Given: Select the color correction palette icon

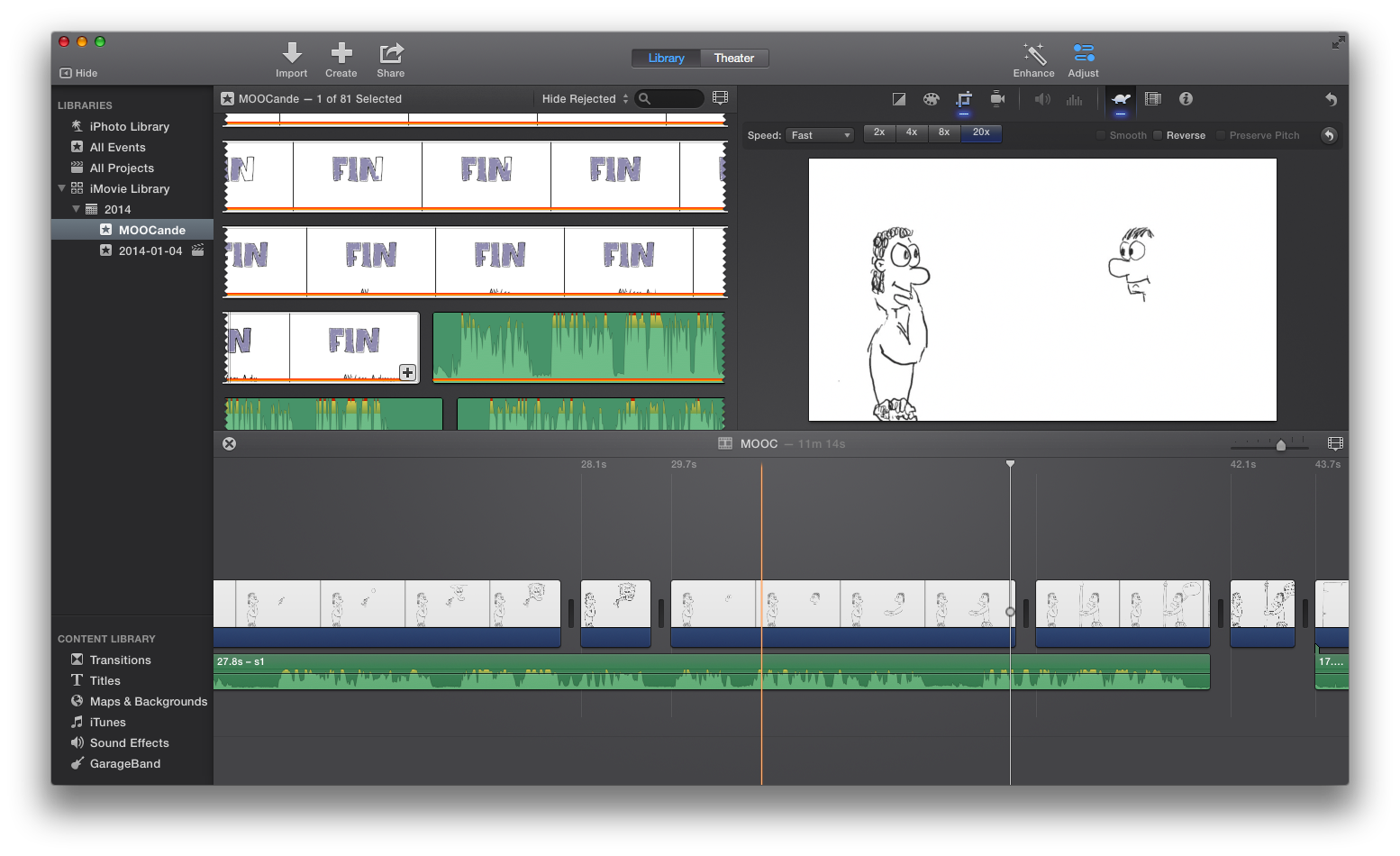Looking at the screenshot, I should click(x=931, y=99).
